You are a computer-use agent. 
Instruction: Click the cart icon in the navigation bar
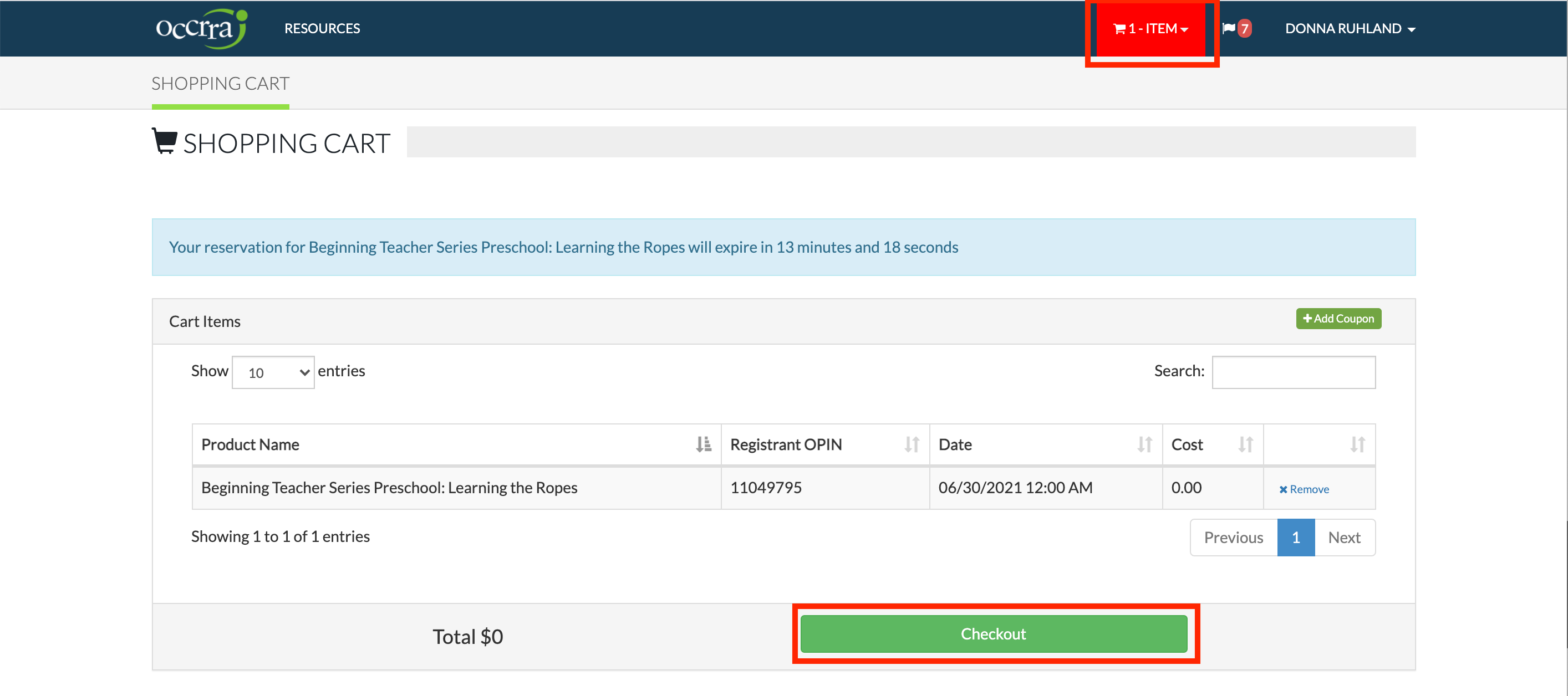(1120, 28)
